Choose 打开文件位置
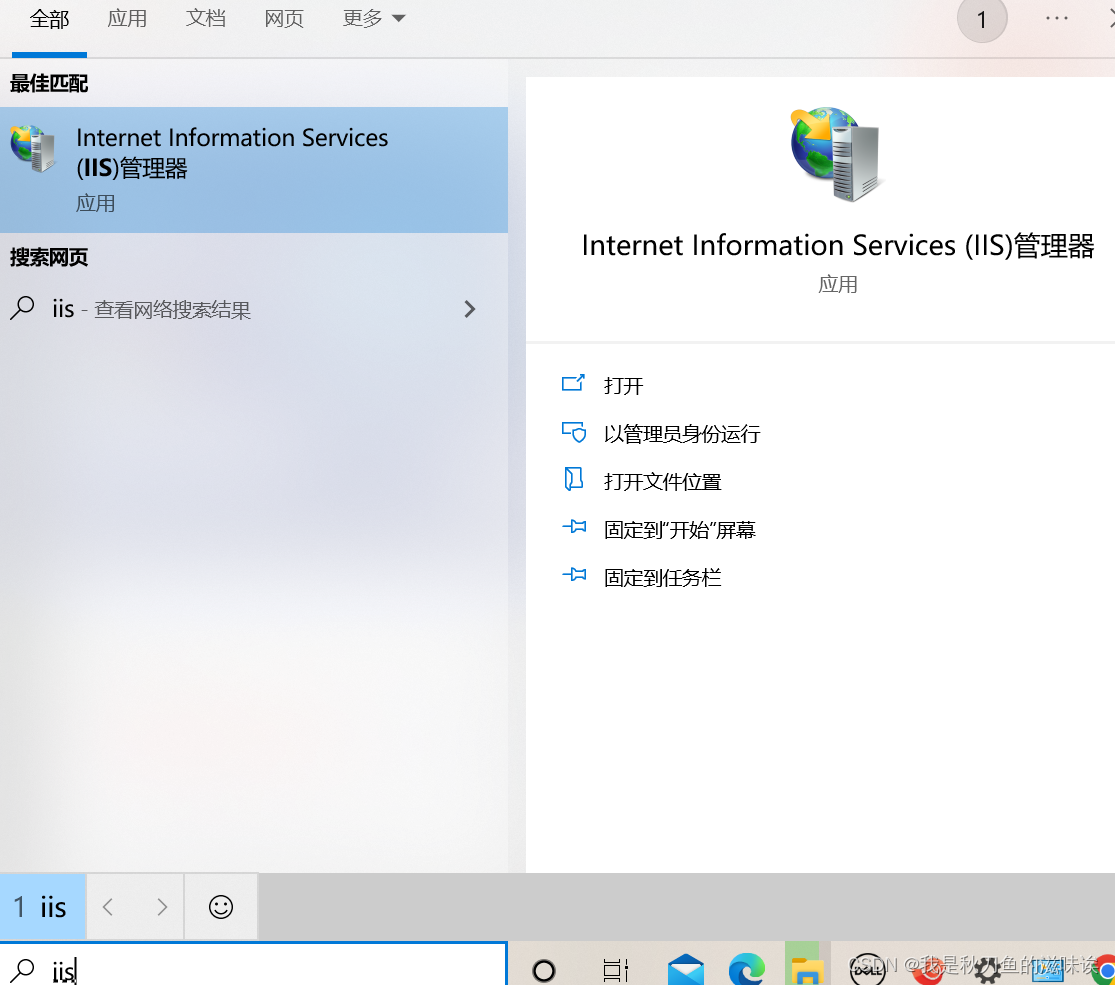 (x=662, y=481)
